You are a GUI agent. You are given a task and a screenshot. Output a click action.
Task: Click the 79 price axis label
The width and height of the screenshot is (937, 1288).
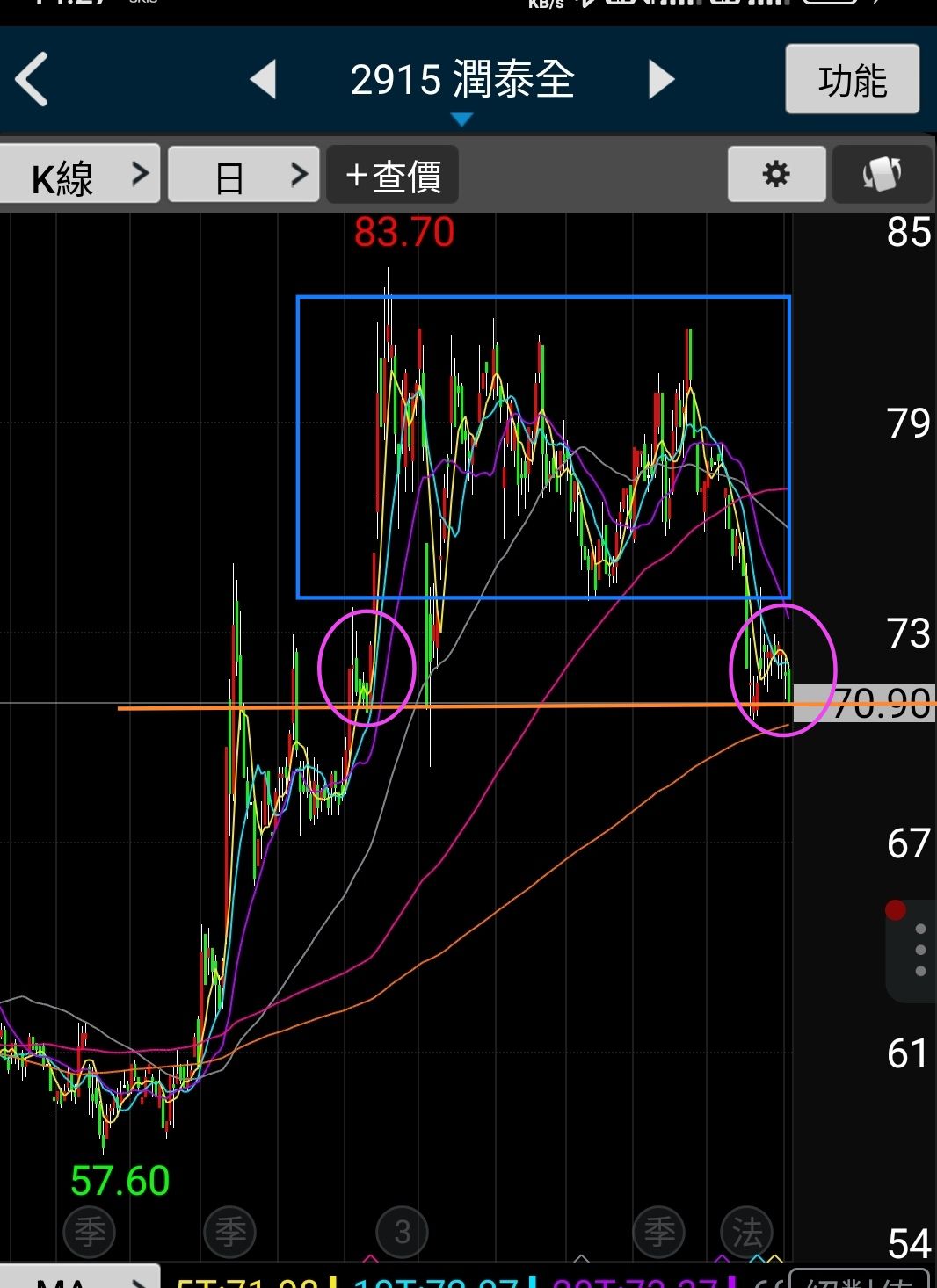tap(908, 423)
